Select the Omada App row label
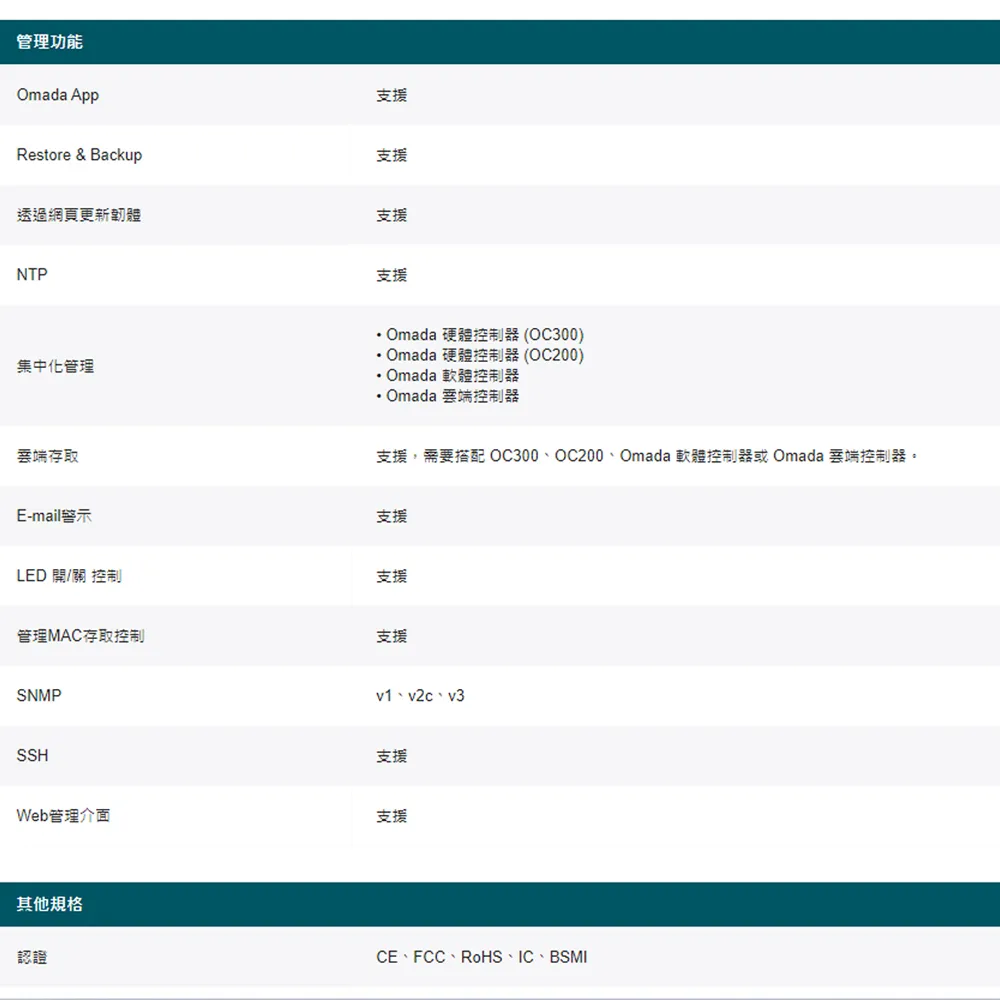1000x1000 pixels. pos(57,95)
